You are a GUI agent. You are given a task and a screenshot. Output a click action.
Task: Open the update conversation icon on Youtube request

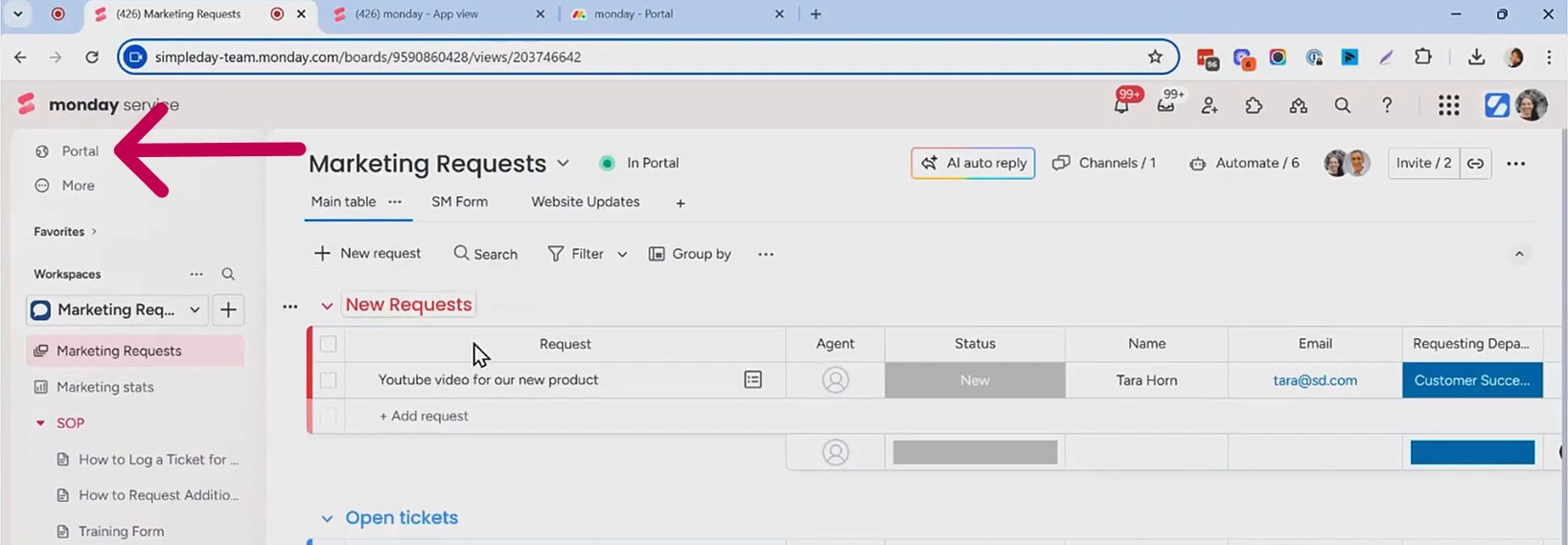(x=753, y=380)
